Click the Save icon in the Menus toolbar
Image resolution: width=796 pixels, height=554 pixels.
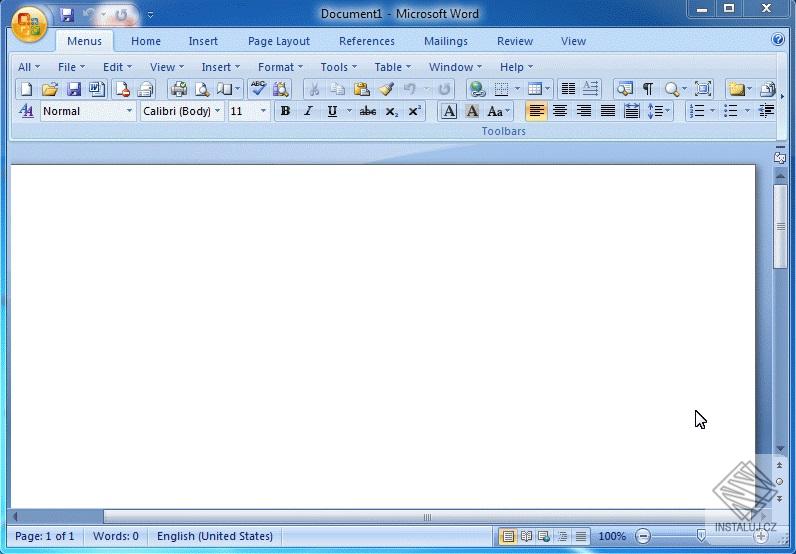click(x=74, y=89)
